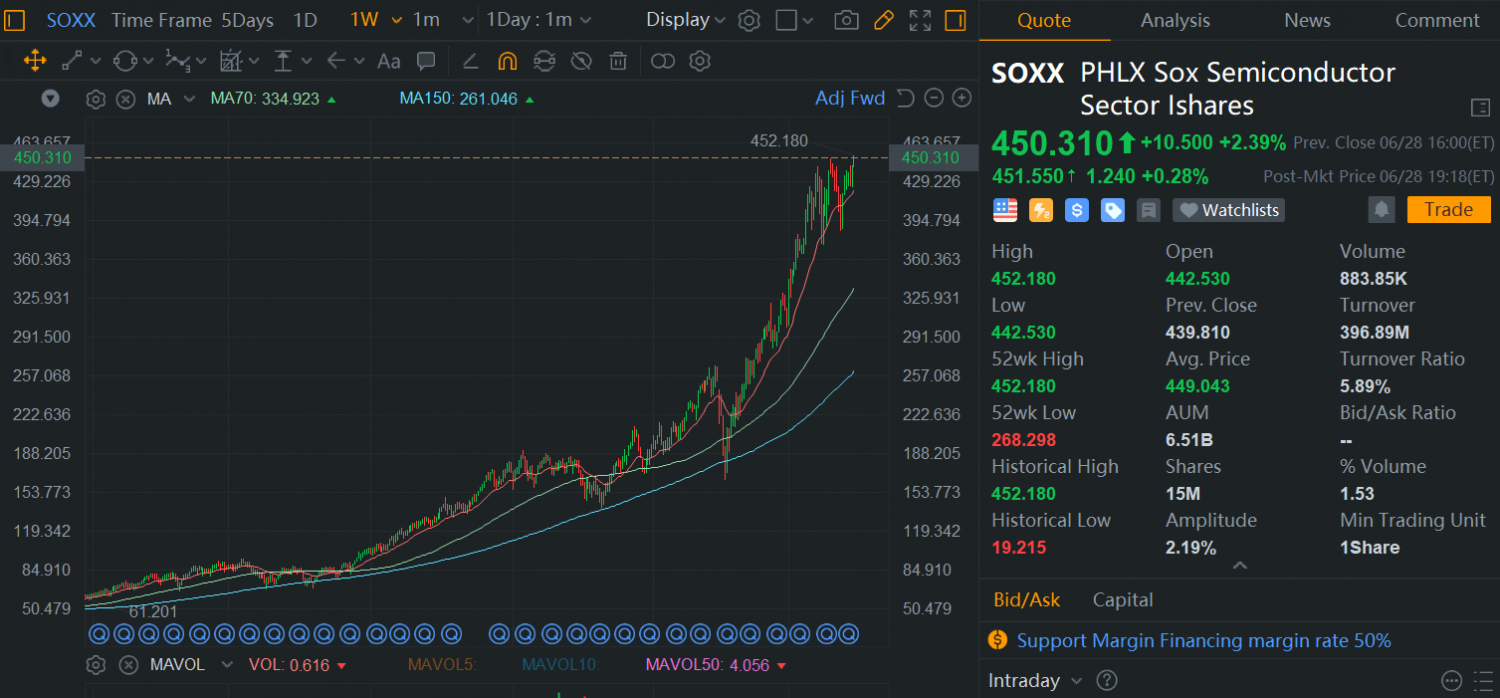The height and width of the screenshot is (698, 1500).
Task: Toggle the right quote panel visibility
Action: [955, 20]
